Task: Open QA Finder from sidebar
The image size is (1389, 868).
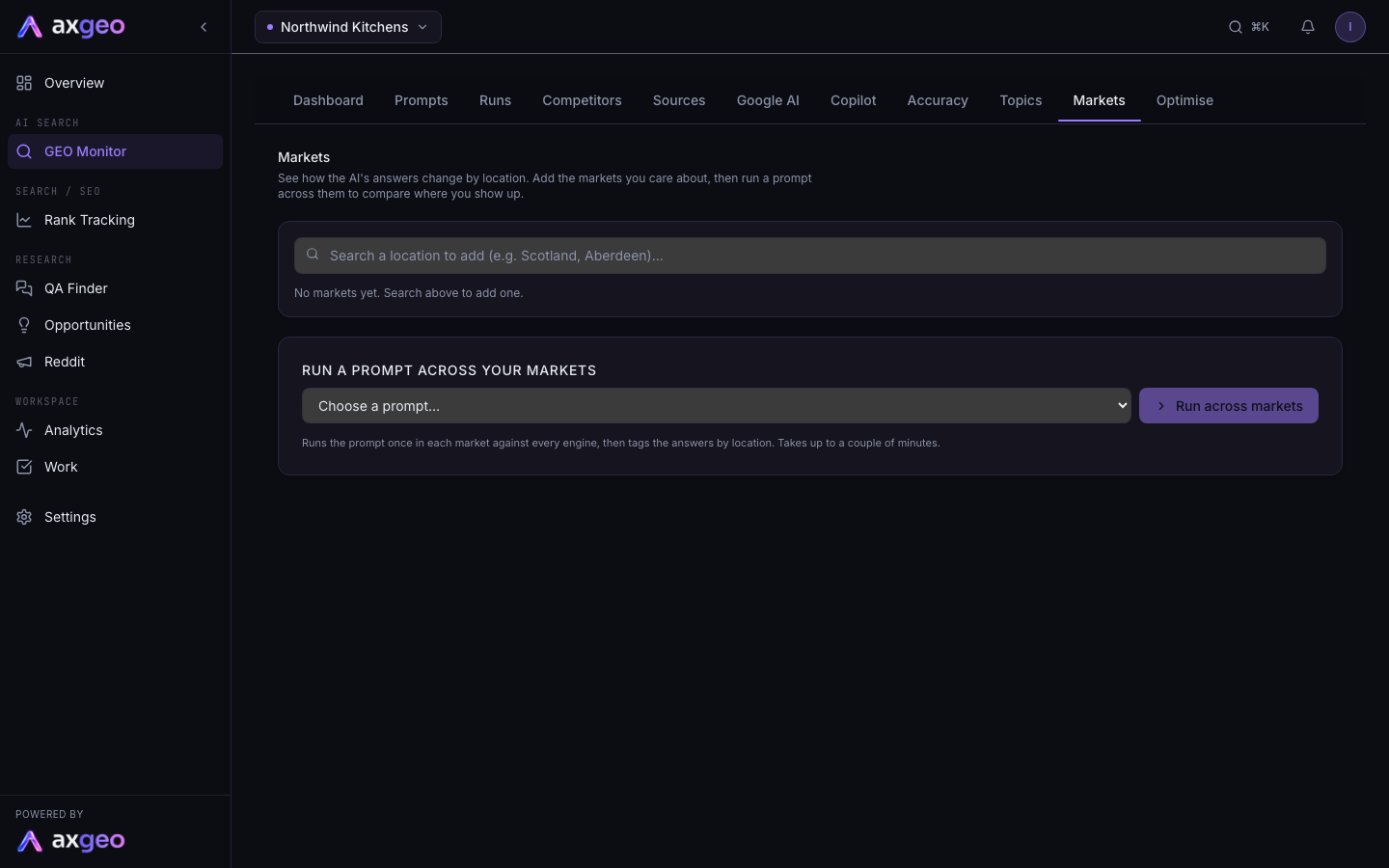Action: pos(115,288)
